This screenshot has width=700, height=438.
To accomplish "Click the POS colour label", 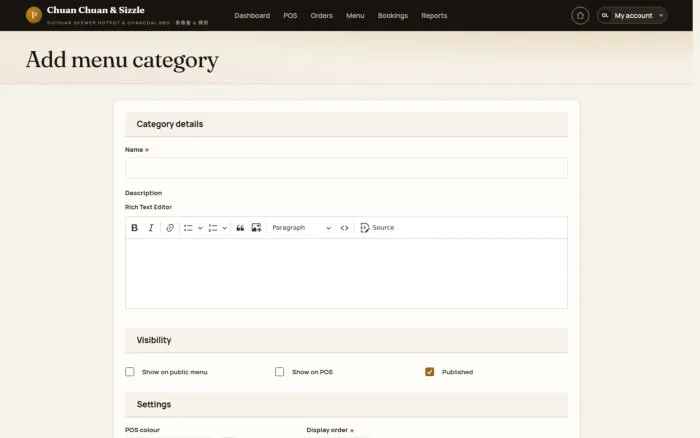I will (142, 430).
